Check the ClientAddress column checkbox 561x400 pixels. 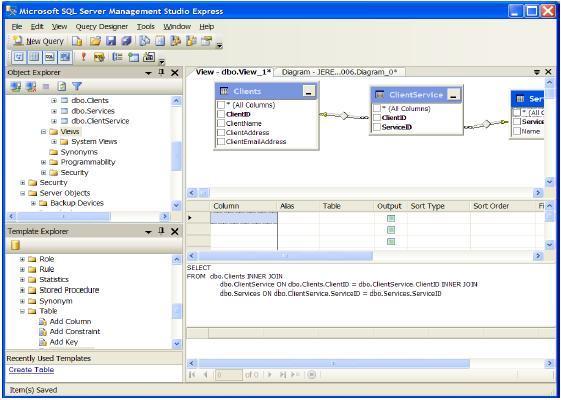pos(221,132)
